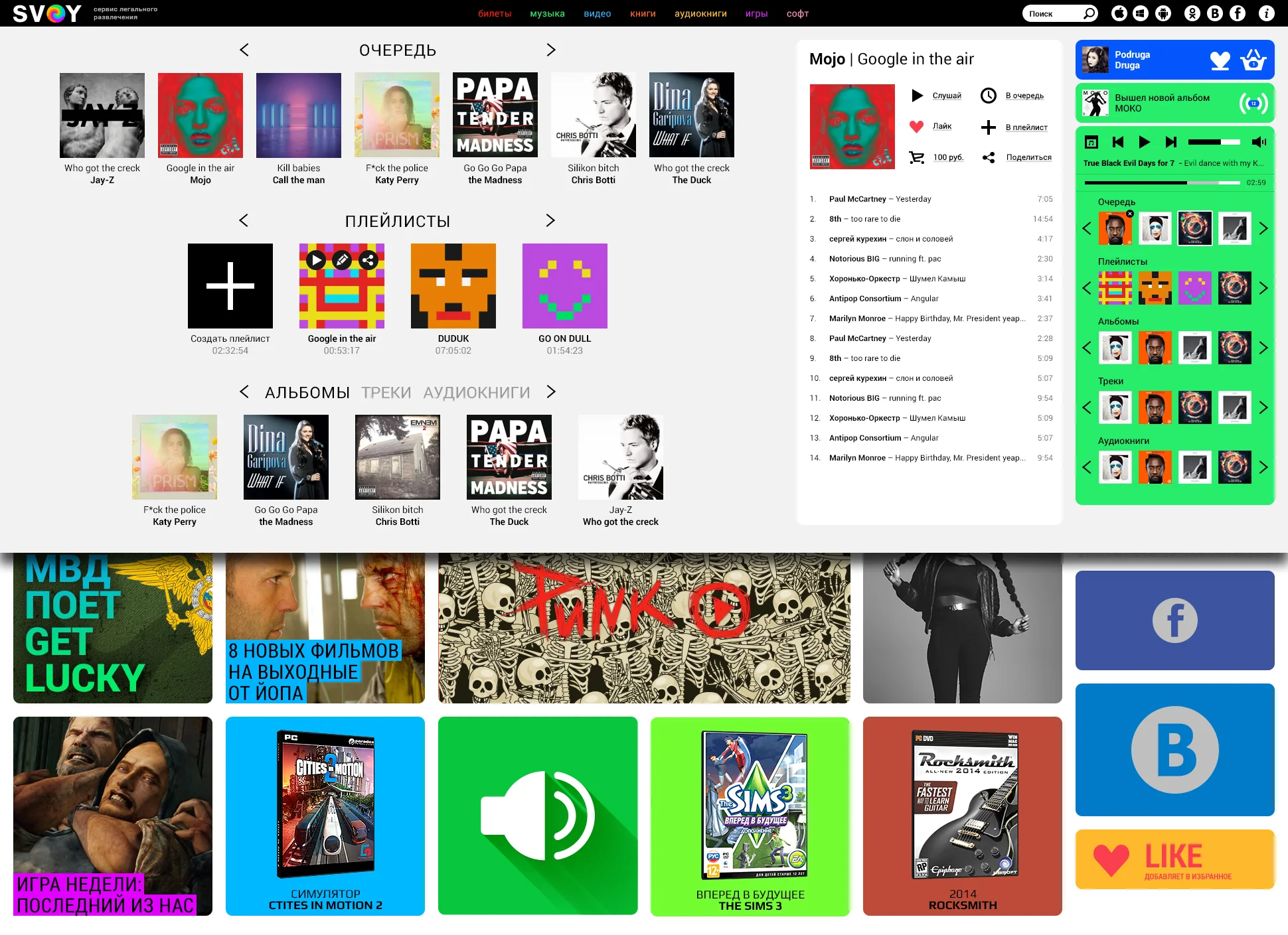1288x935 pixels.
Task: Click the search magnifier icon
Action: pos(1089,13)
